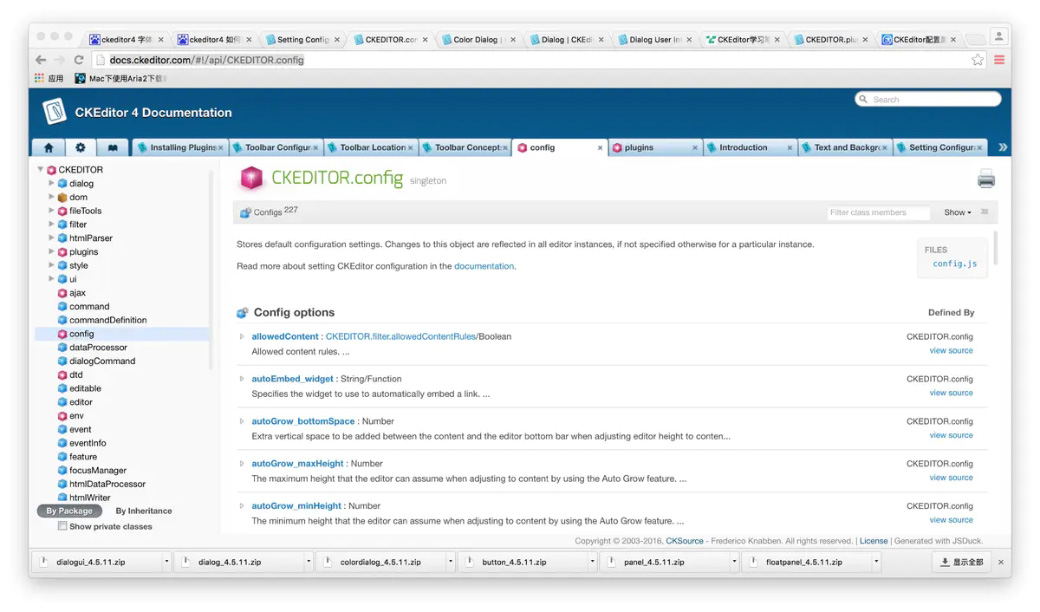Click the printer icon
The height and width of the screenshot is (612, 1040).
point(986,180)
